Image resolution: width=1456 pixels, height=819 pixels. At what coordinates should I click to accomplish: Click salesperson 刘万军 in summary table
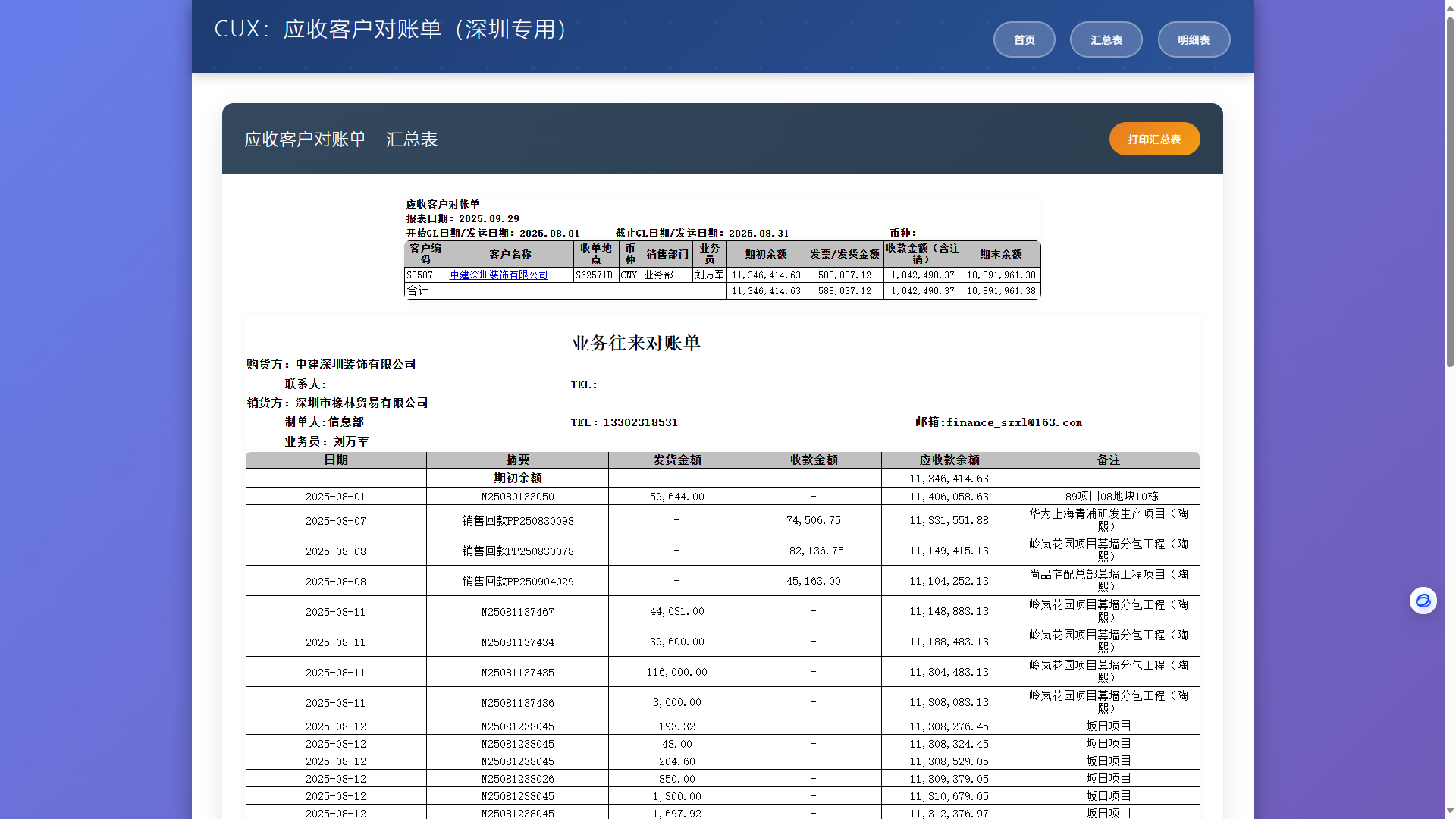coord(709,275)
